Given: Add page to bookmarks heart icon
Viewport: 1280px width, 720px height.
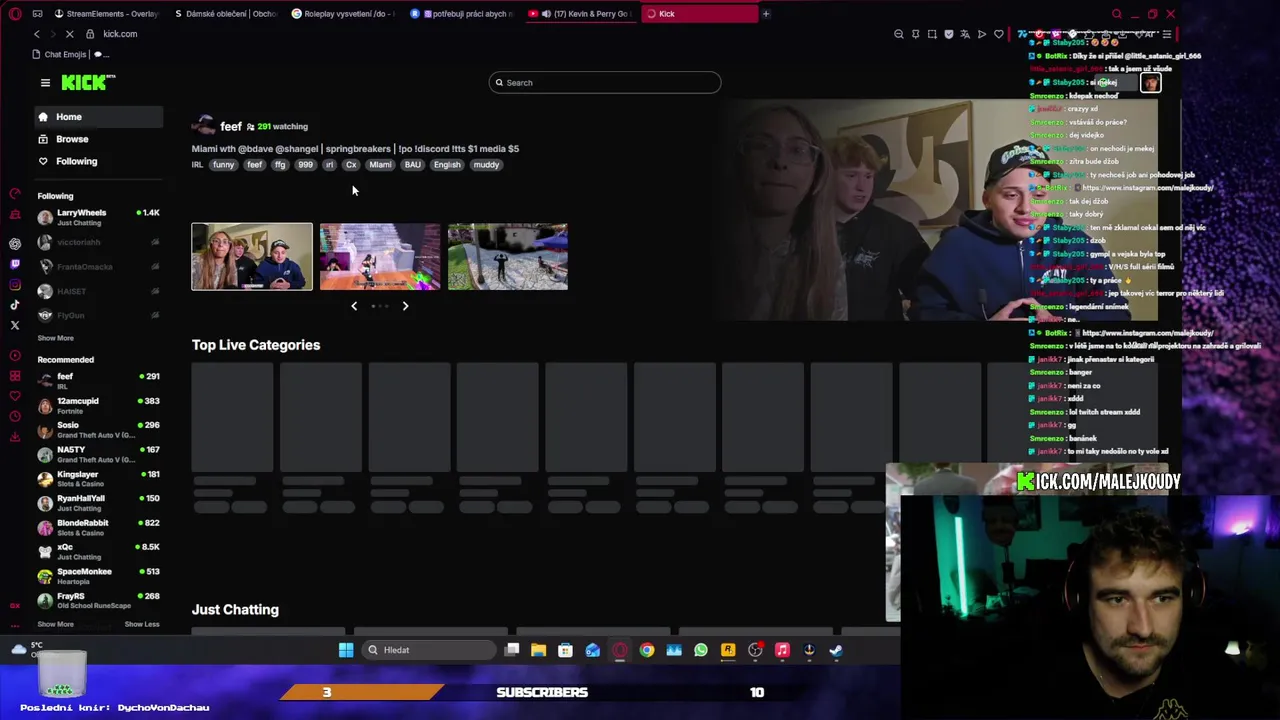Looking at the screenshot, I should point(998,34).
